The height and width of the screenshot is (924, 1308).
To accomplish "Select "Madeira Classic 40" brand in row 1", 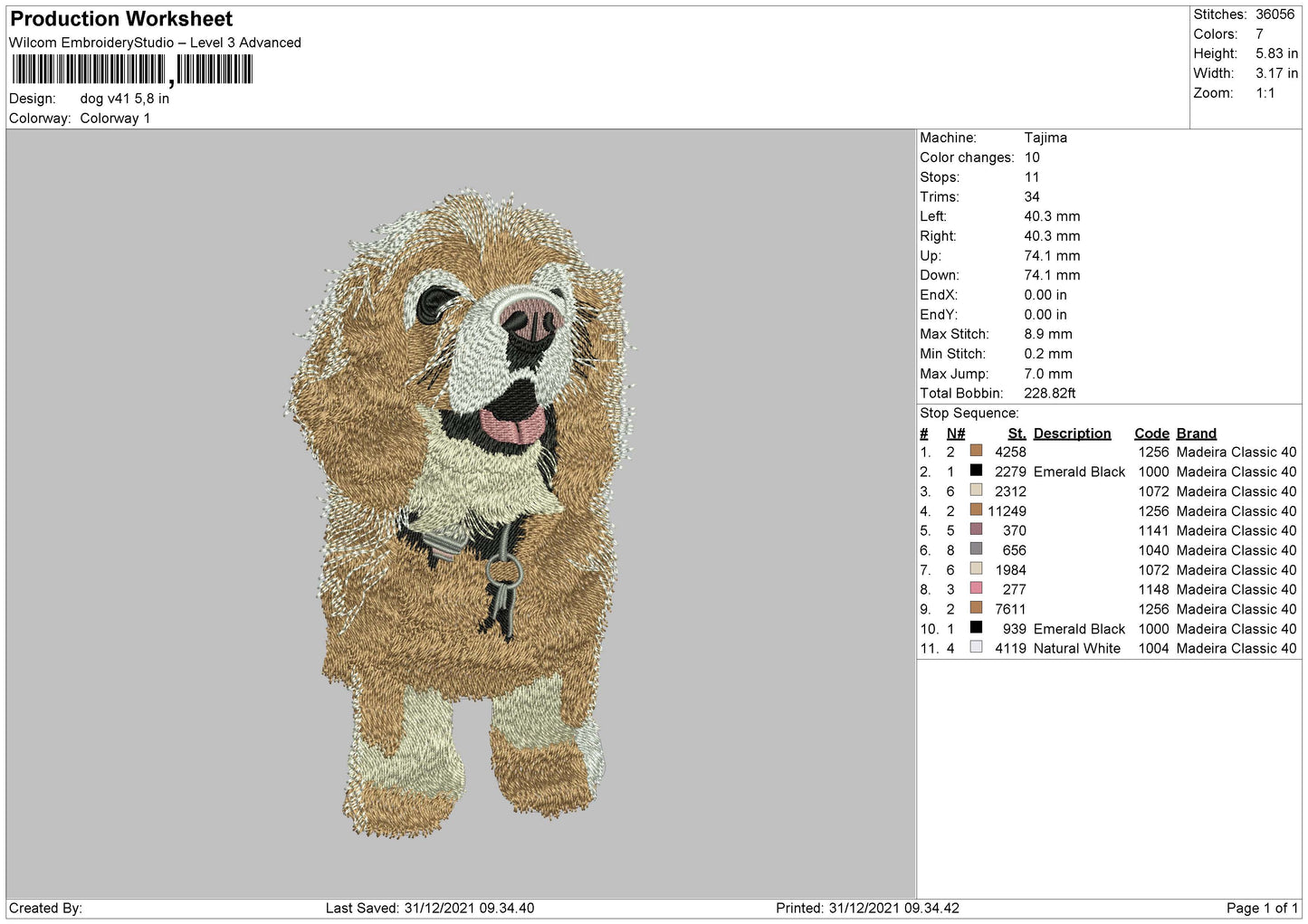I will click(1236, 452).
